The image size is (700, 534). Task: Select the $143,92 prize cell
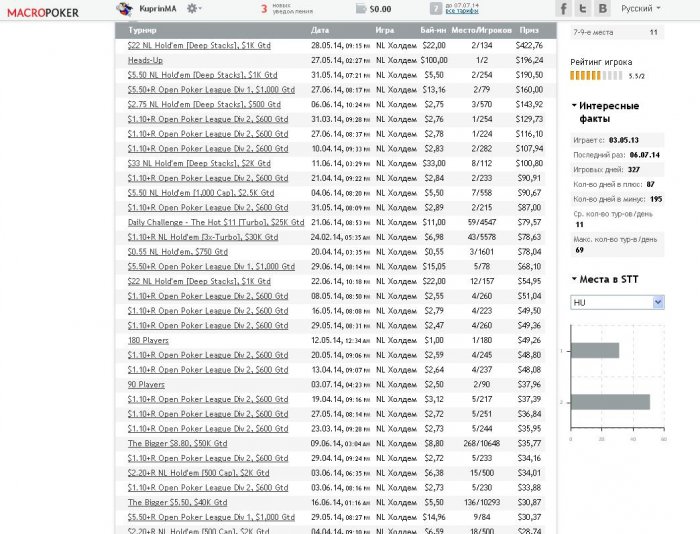[x=529, y=104]
